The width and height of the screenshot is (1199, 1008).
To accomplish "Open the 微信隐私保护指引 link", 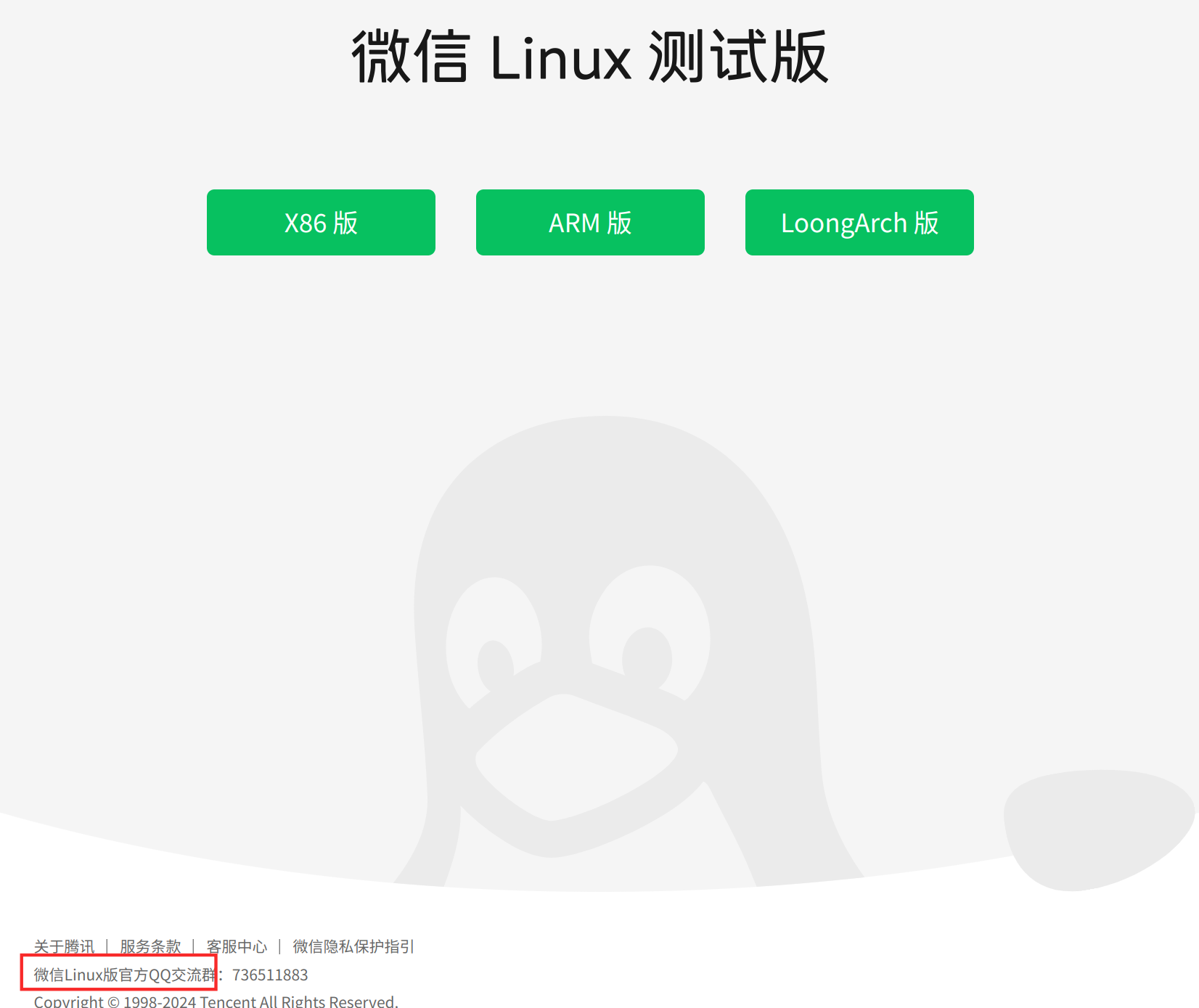I will pos(353,946).
